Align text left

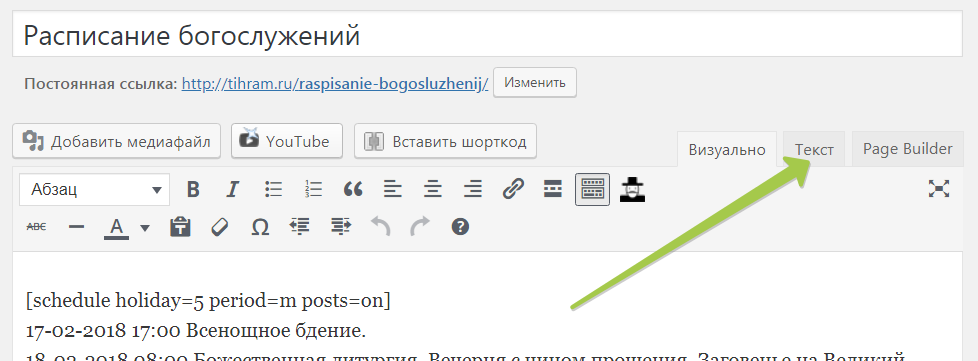click(392, 189)
